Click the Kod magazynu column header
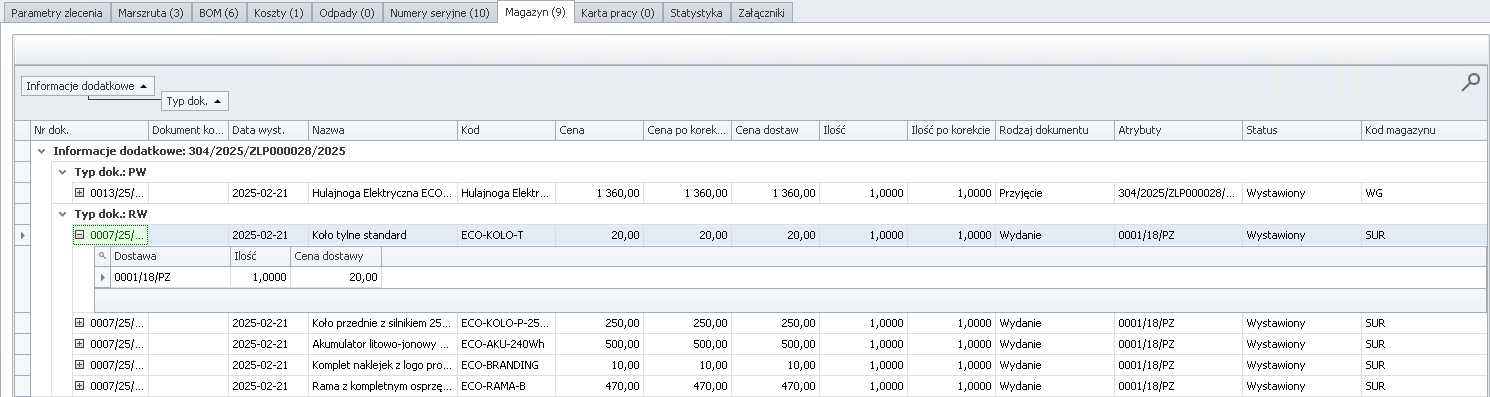Viewport: 1490px width, 397px height. pyautogui.click(x=1425, y=130)
